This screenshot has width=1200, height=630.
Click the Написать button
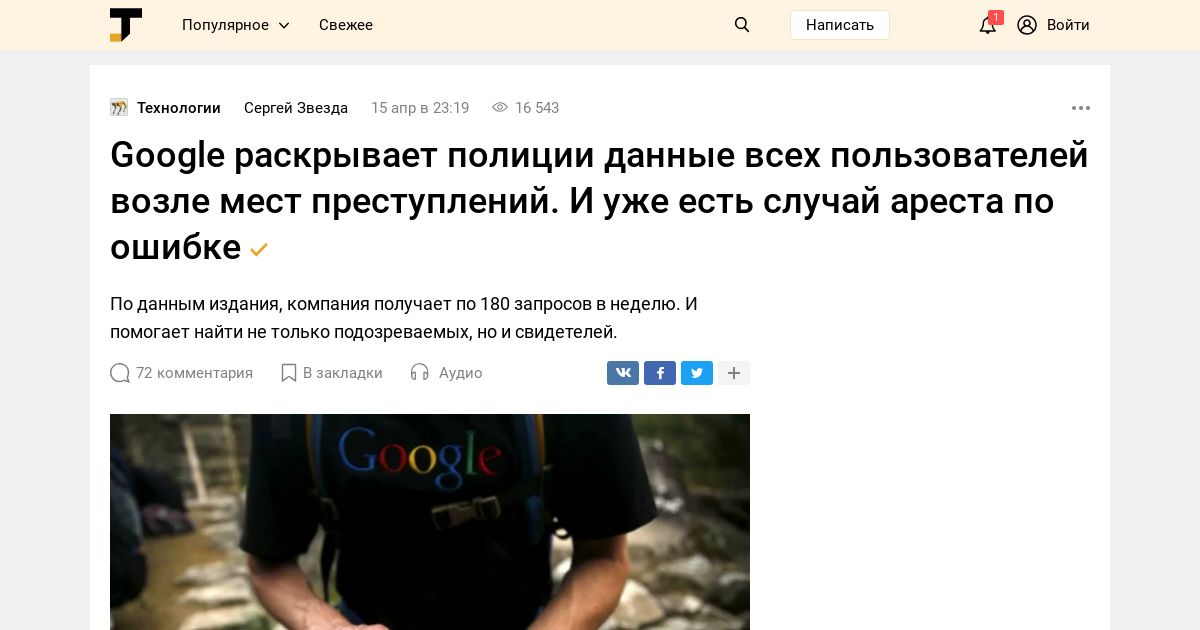pos(840,25)
